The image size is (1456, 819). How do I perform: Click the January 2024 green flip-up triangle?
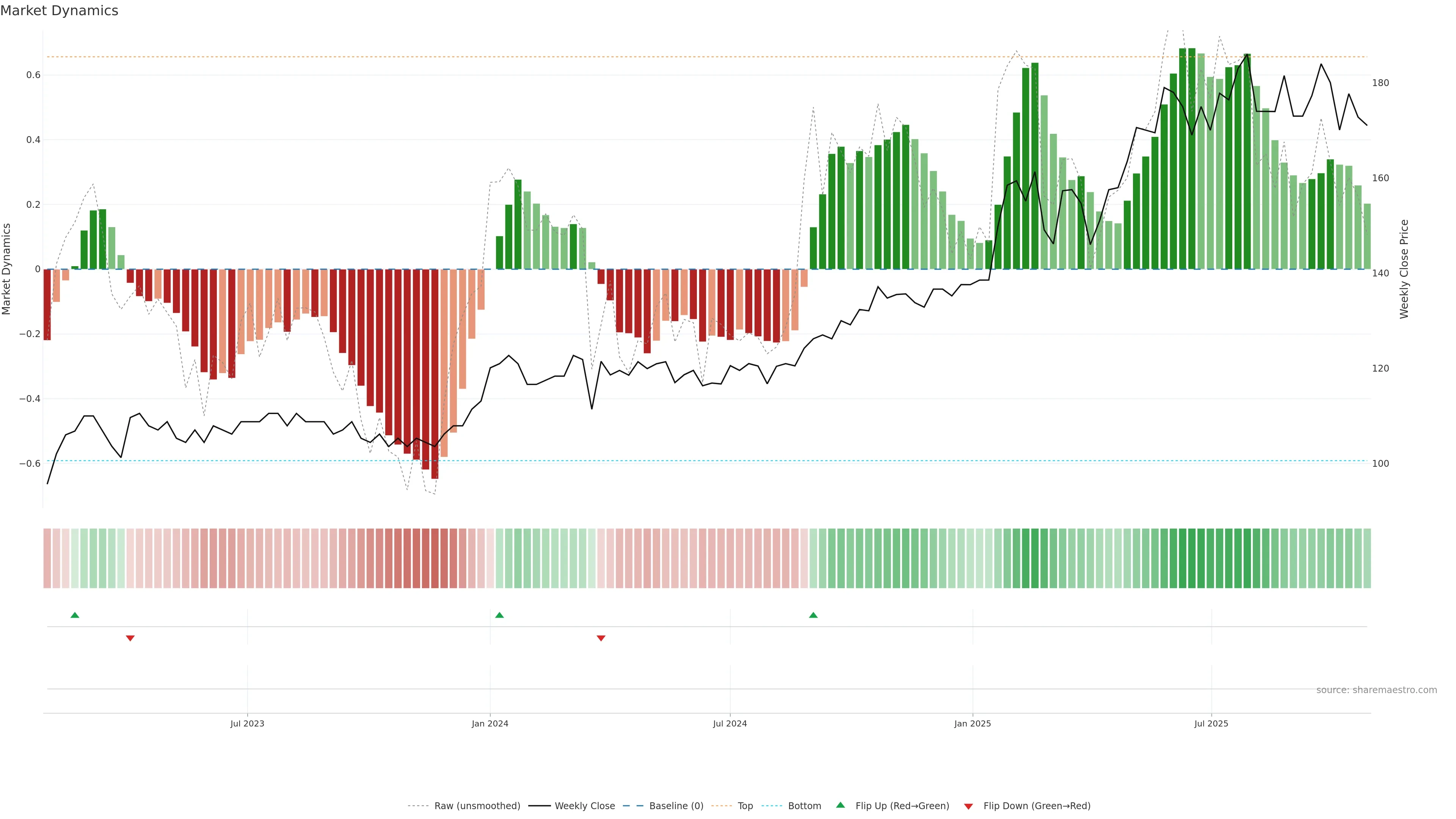coord(499,615)
